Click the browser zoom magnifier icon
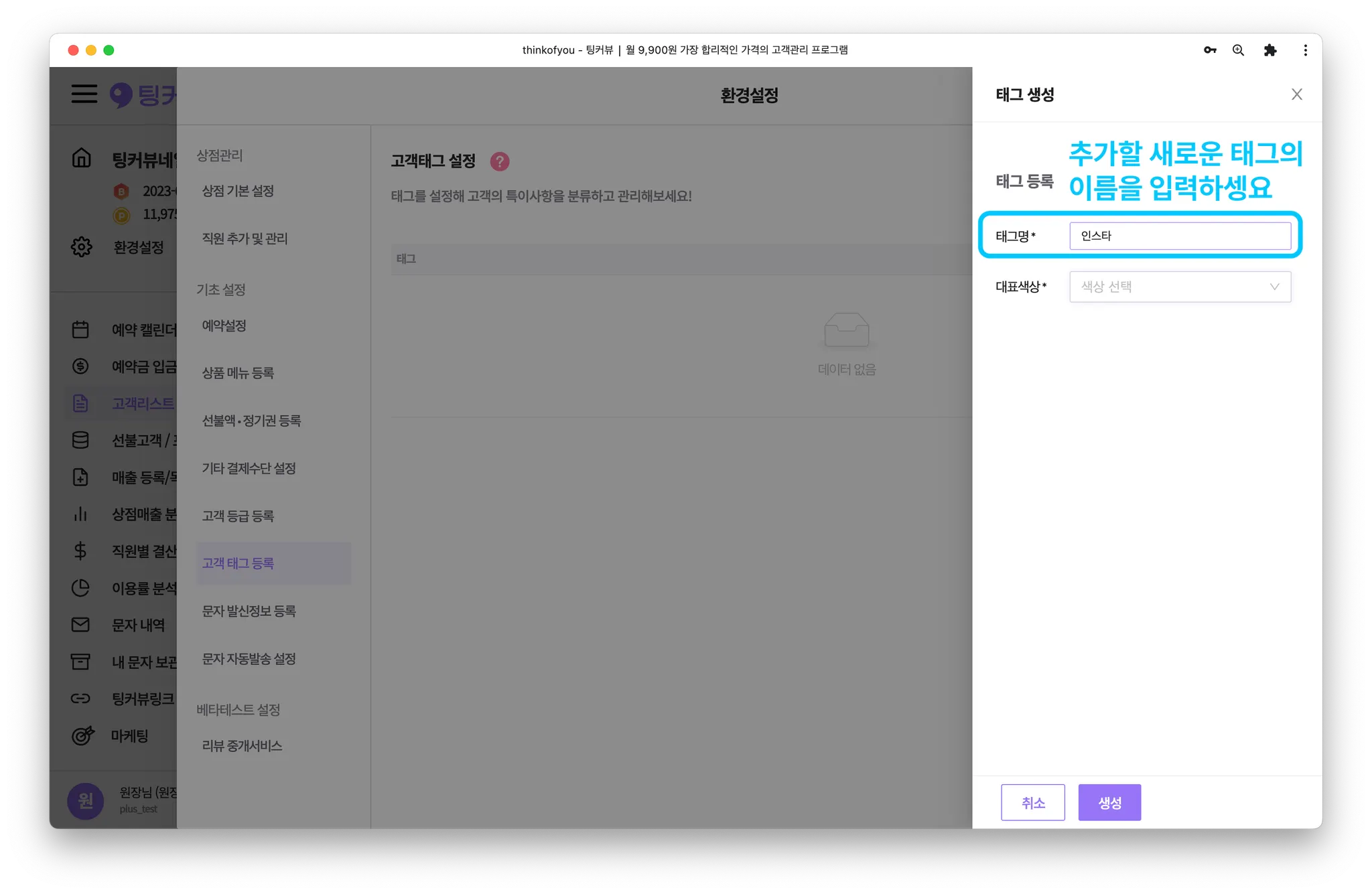 pos(1238,50)
